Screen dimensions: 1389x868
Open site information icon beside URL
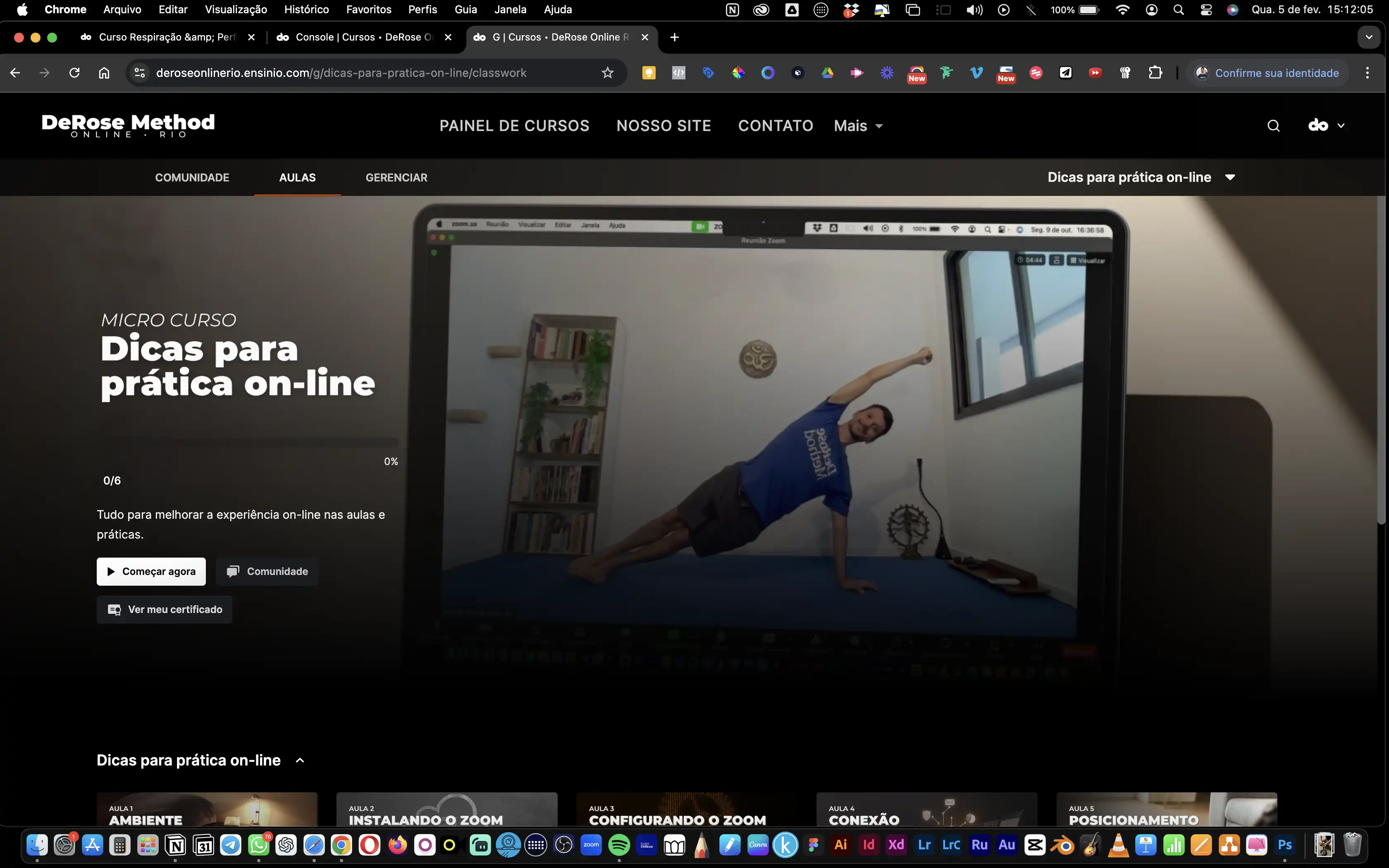coord(139,73)
